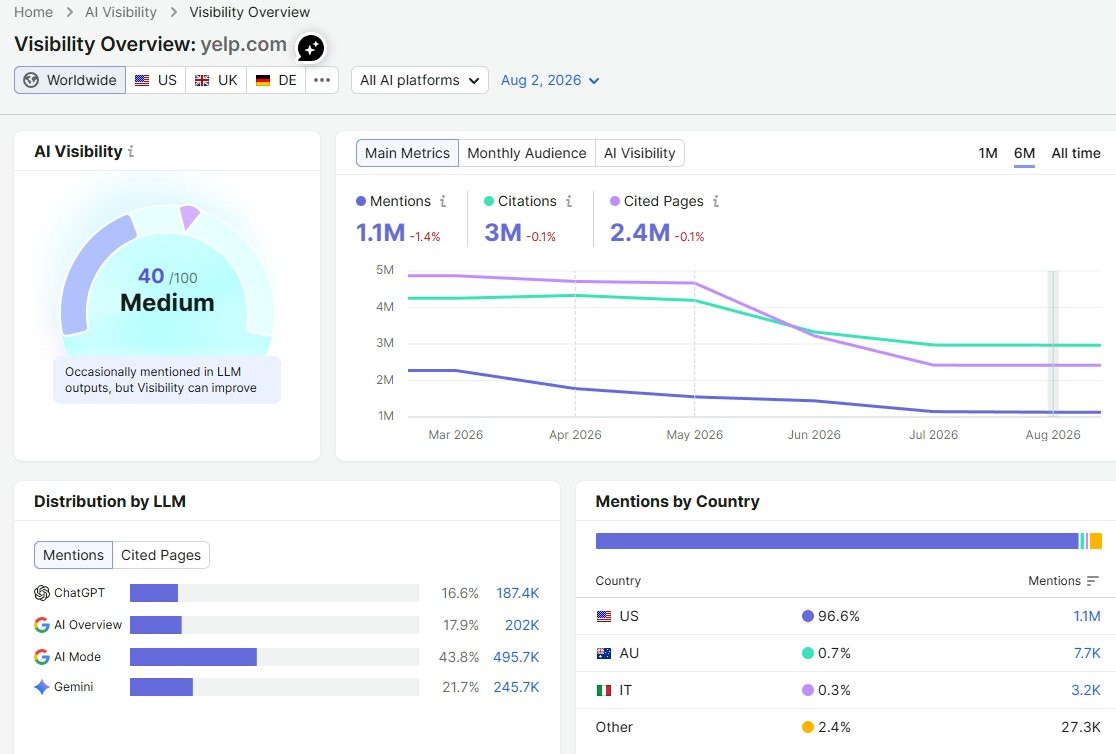The image size is (1116, 754).
Task: Open the Aug 2, 2026 date picker
Action: [550, 80]
